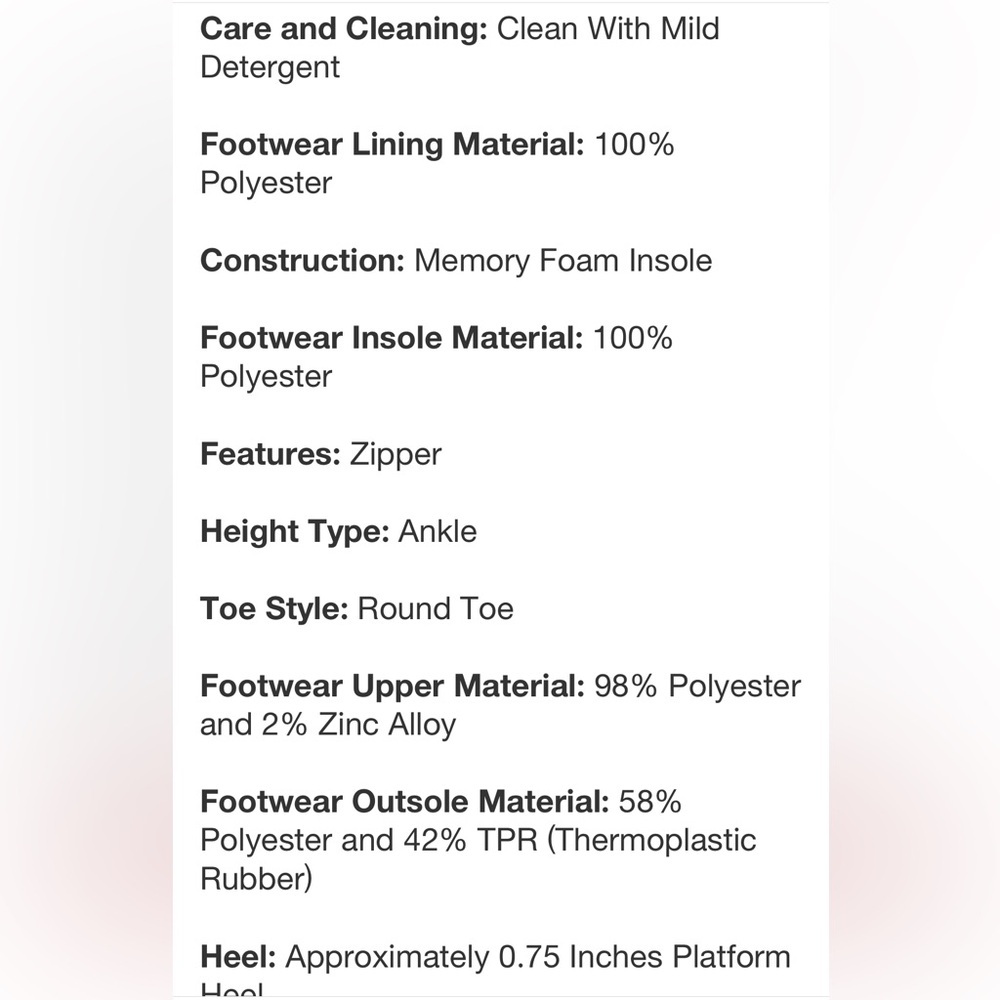Select the Zipper feature text

click(x=395, y=454)
